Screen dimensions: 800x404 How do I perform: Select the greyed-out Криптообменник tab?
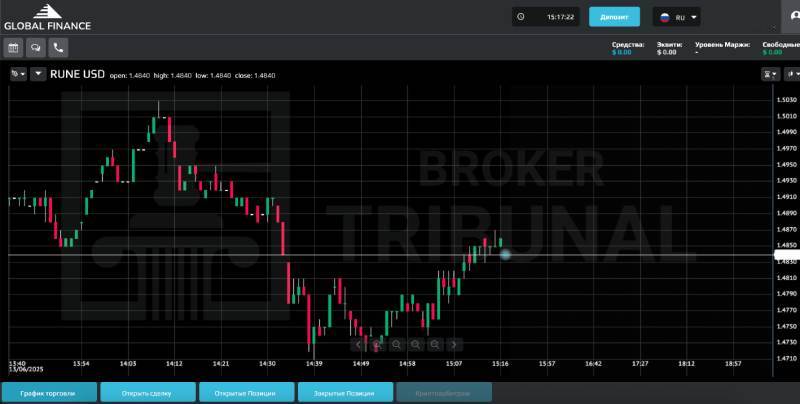[x=444, y=393]
